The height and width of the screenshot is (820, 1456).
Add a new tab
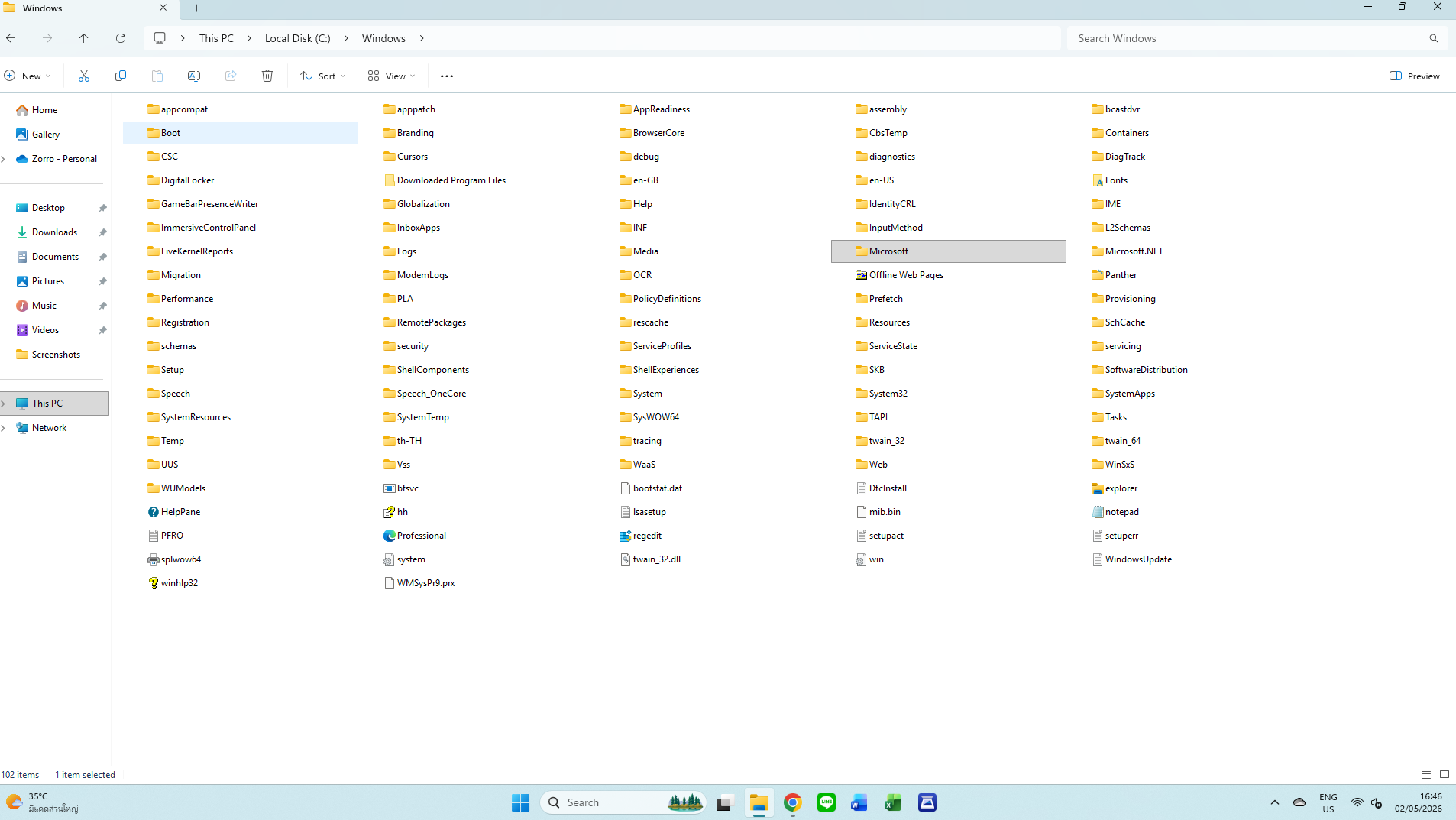pyautogui.click(x=196, y=8)
